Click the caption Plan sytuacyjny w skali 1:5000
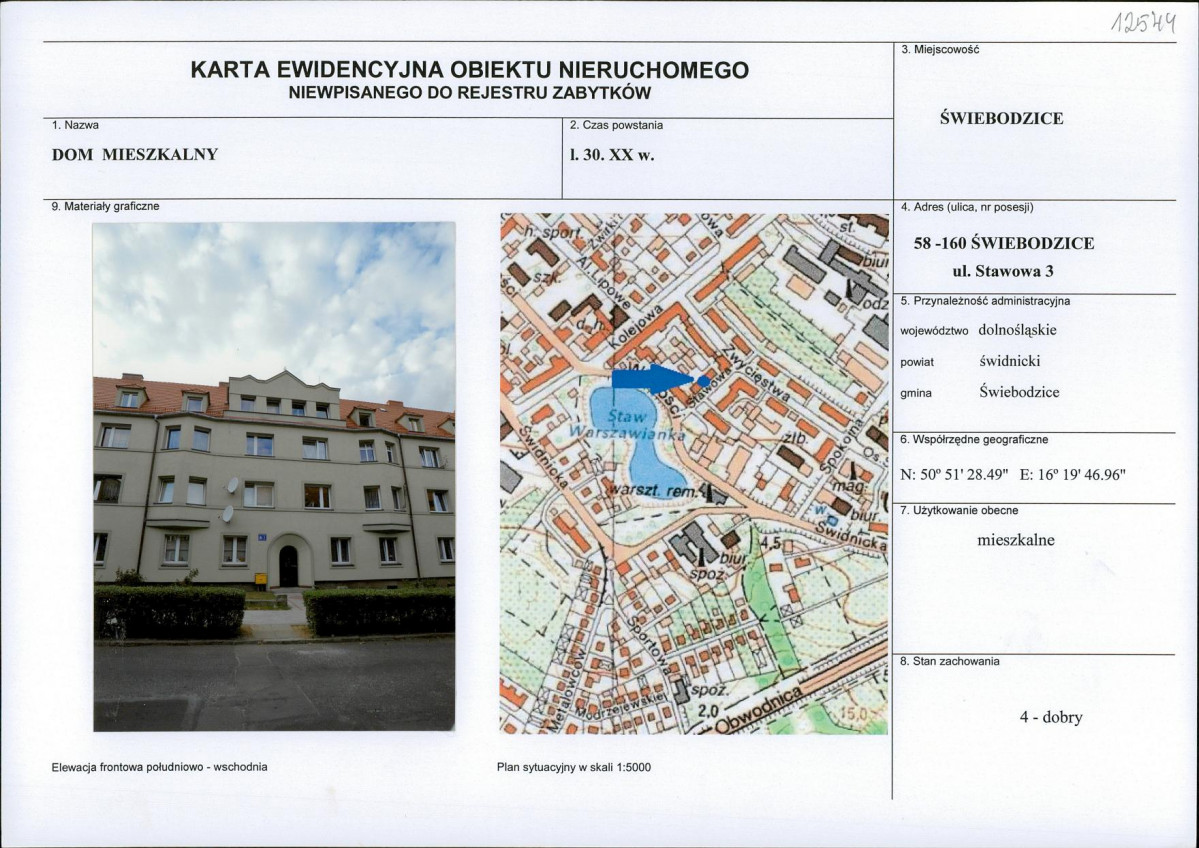 [x=574, y=767]
